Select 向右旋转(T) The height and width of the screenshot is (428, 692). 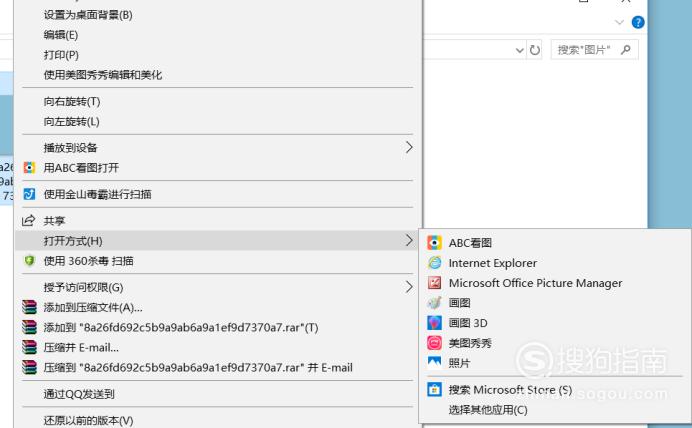point(72,101)
